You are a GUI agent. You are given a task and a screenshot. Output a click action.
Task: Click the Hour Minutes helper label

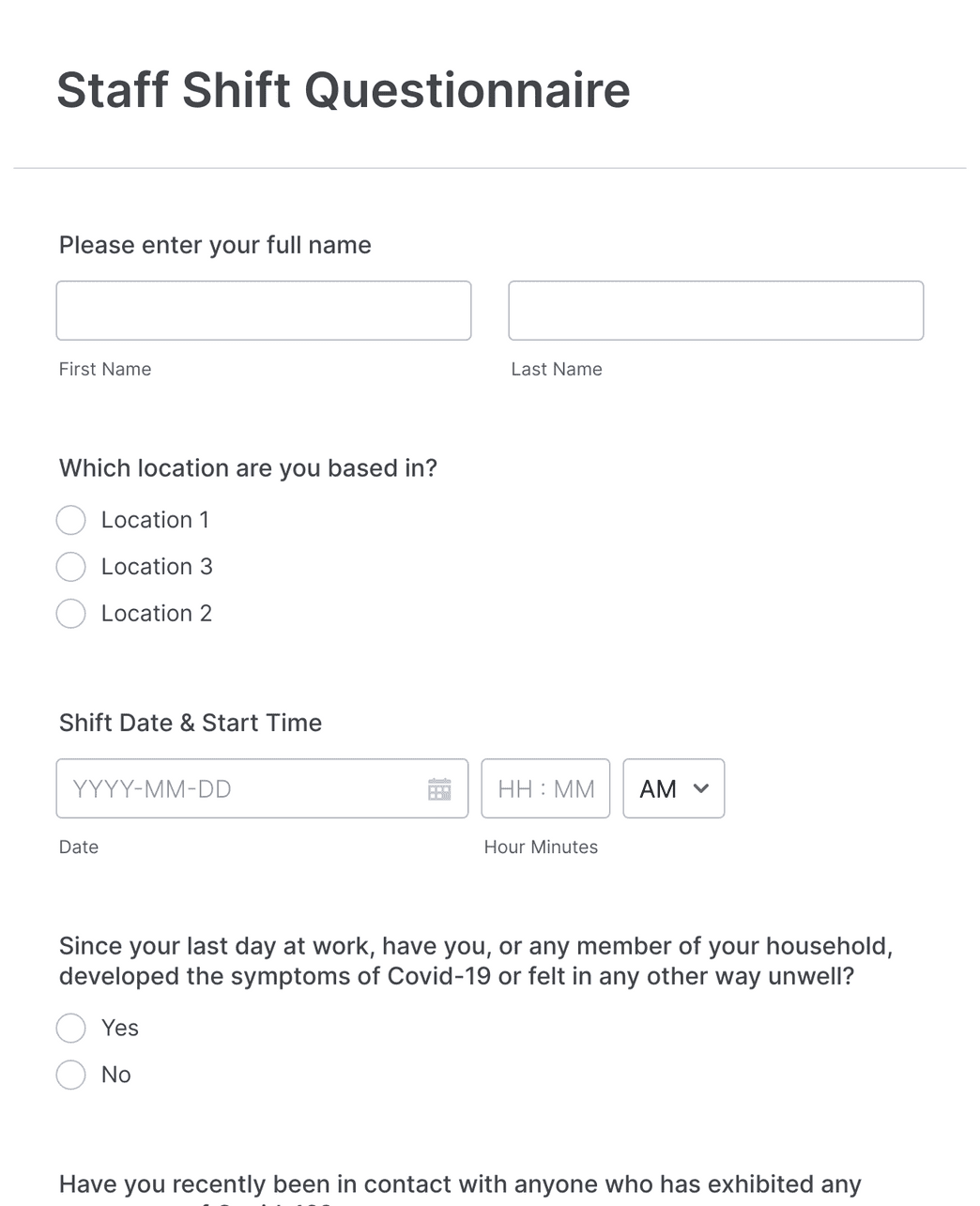541,847
